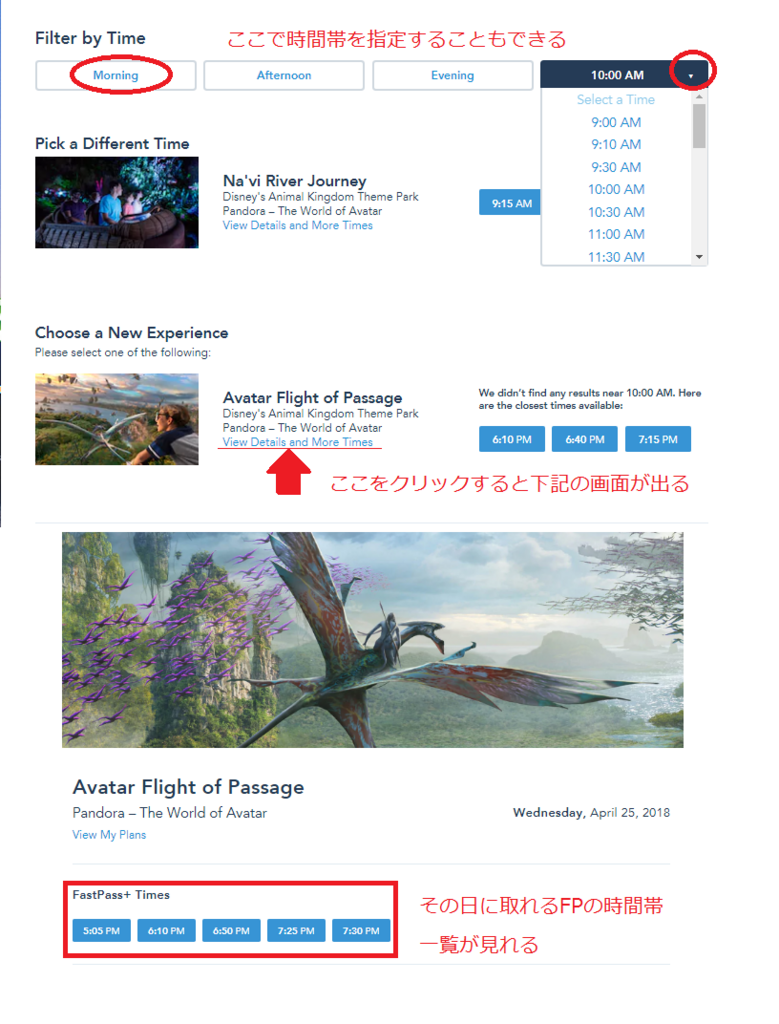The height and width of the screenshot is (1024, 779).
Task: View Details and More Times for Avatar Flight
Action: pyautogui.click(x=298, y=442)
